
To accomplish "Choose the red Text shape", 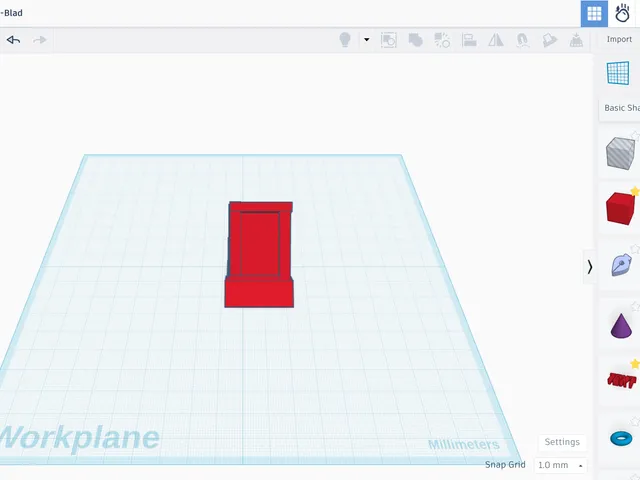I will [622, 380].
